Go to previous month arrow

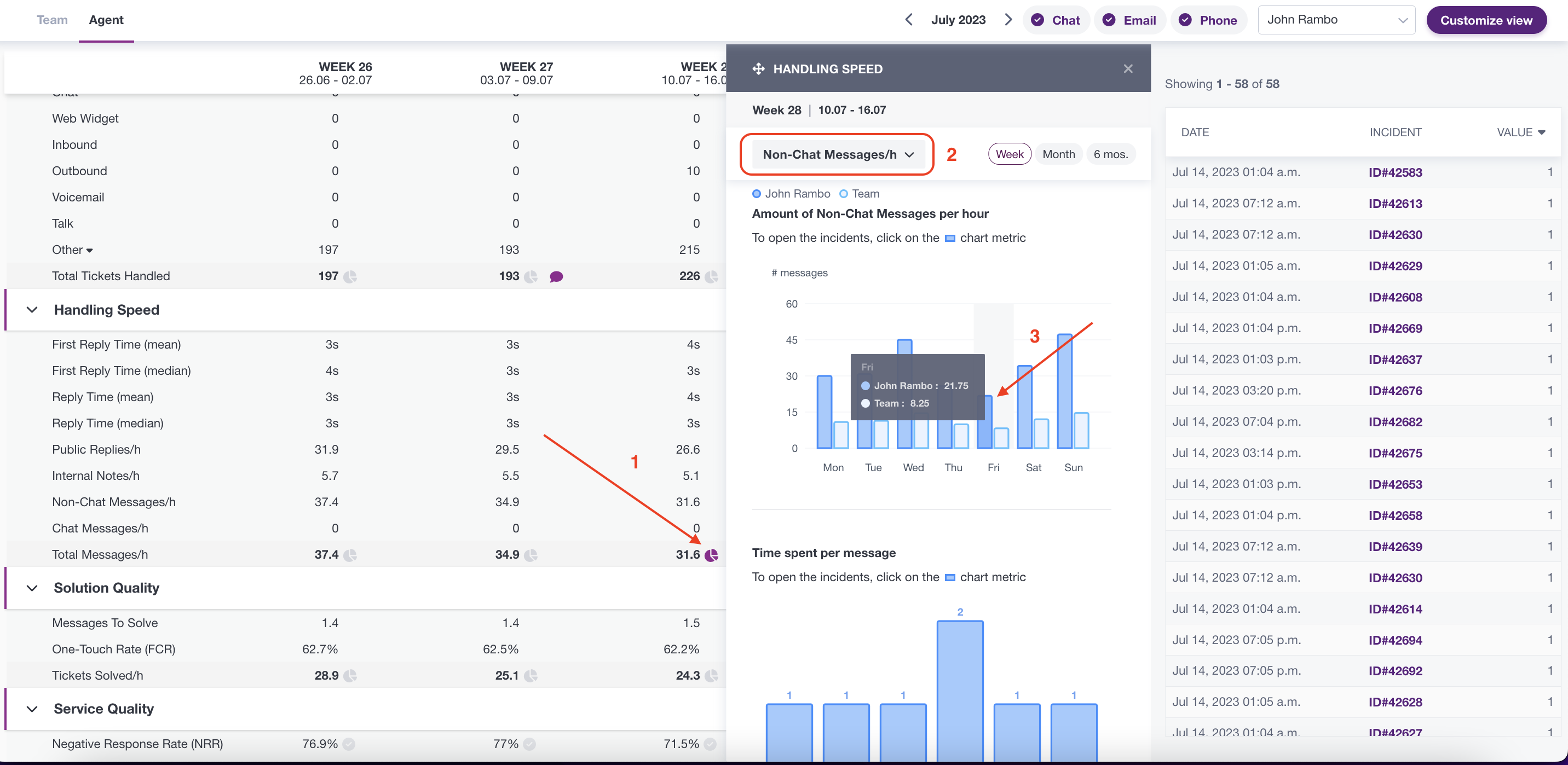pyautogui.click(x=909, y=20)
